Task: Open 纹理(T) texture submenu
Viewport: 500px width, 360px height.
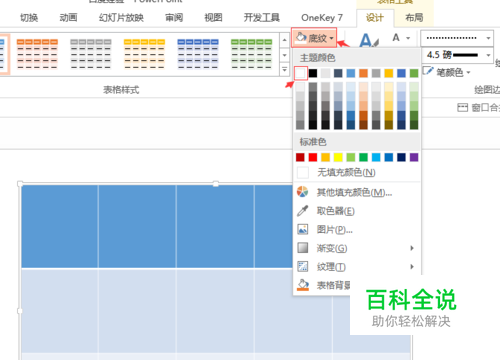Action: 357,267
